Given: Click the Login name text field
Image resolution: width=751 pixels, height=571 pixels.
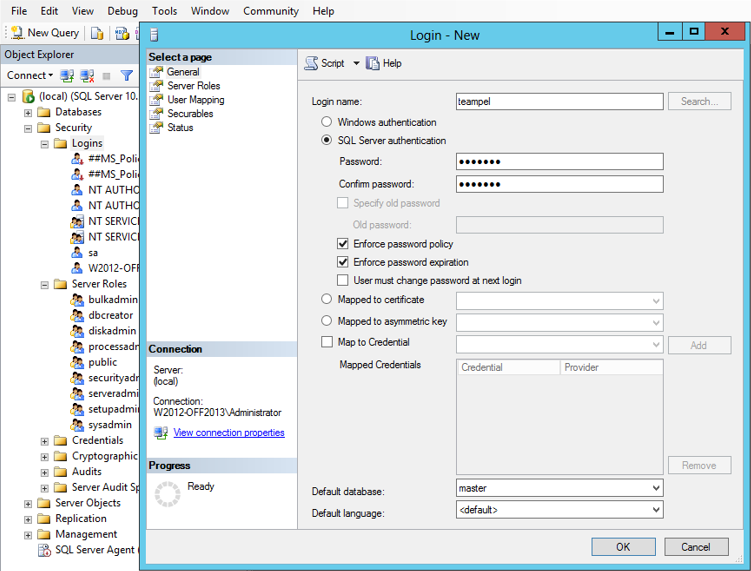Looking at the screenshot, I should [559, 101].
